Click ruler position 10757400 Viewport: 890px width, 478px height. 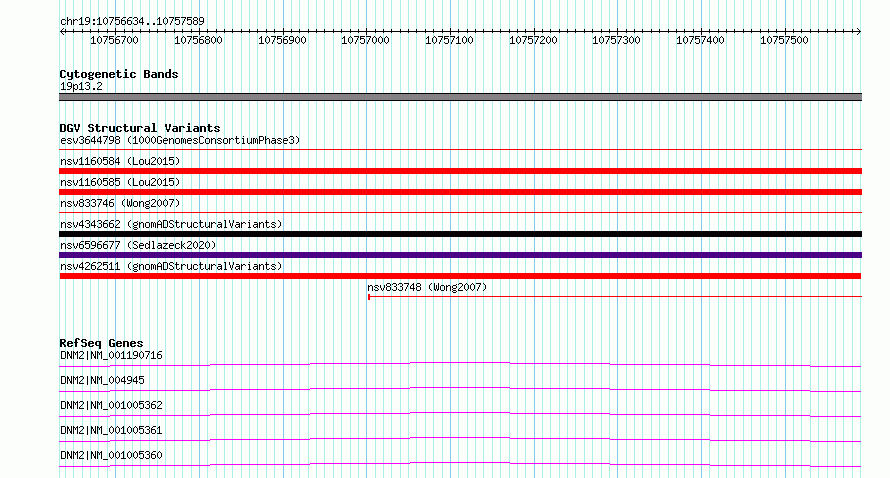(x=700, y=40)
